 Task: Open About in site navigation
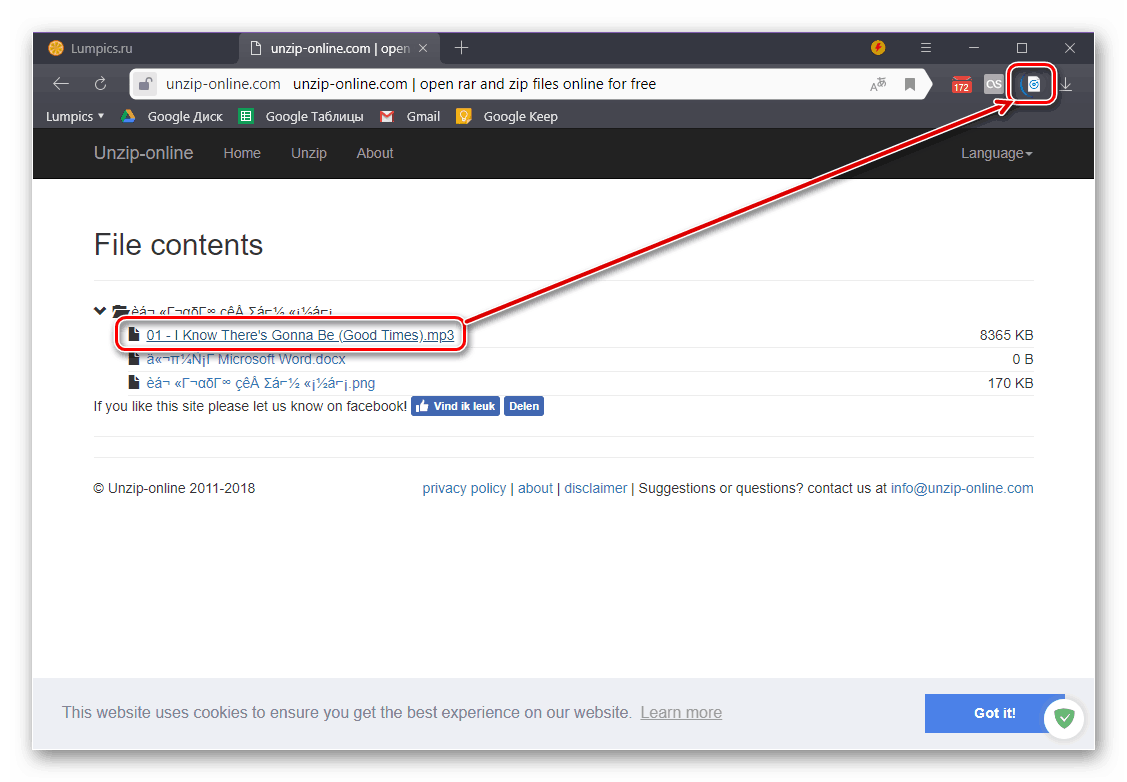(x=375, y=153)
